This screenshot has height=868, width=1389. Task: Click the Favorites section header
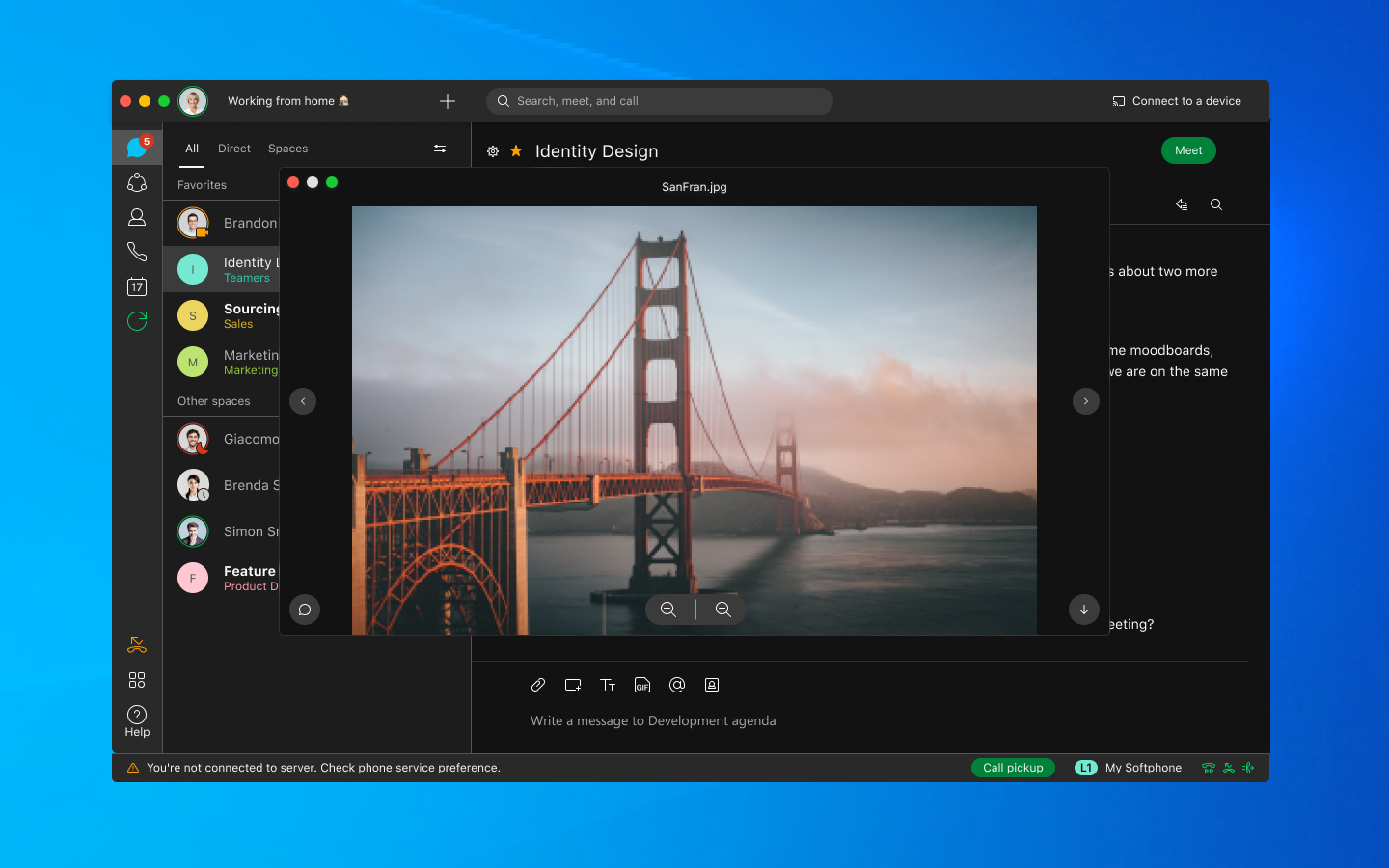[203, 185]
